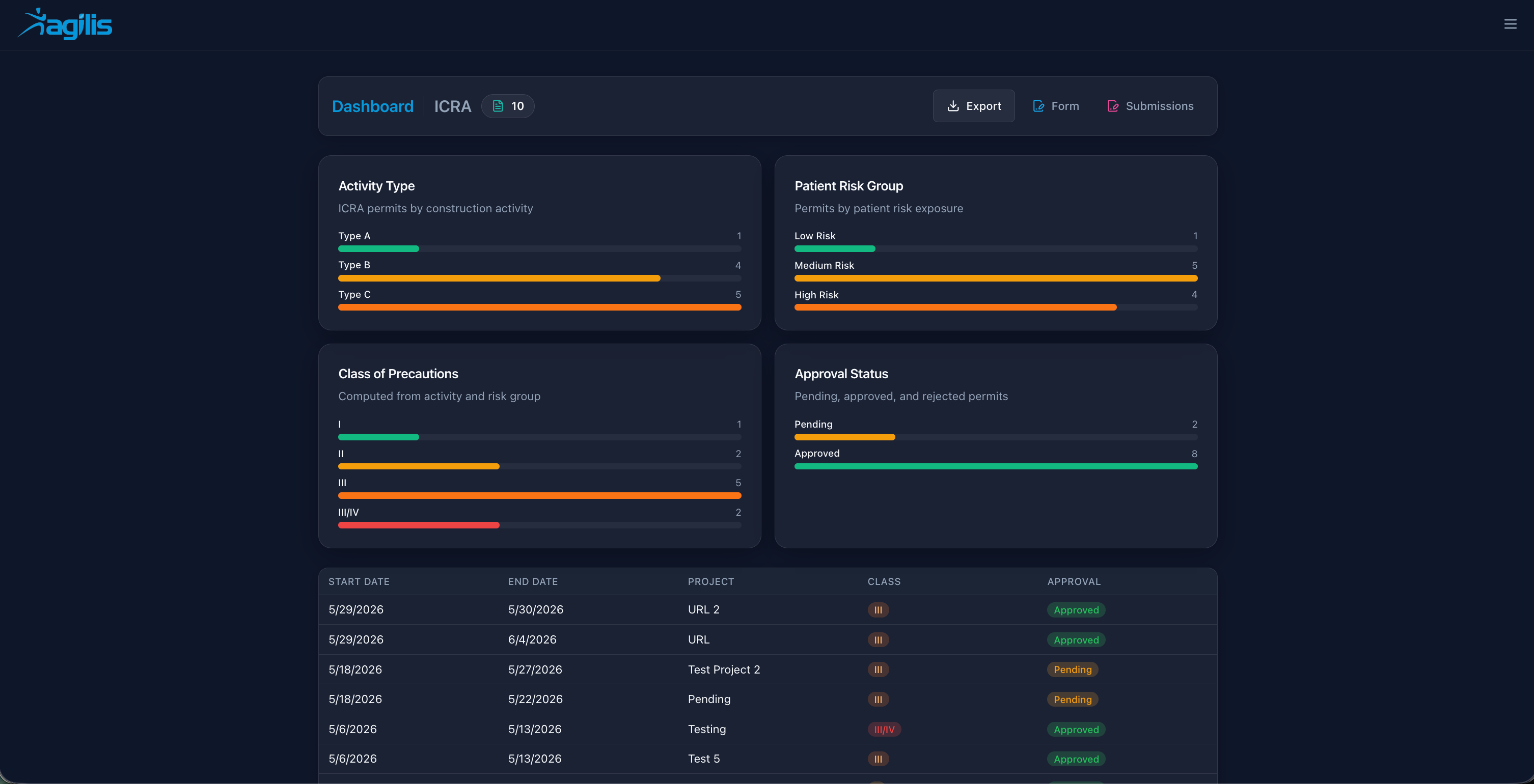Click the Type B progress bar
The height and width of the screenshot is (784, 1534).
[539, 278]
